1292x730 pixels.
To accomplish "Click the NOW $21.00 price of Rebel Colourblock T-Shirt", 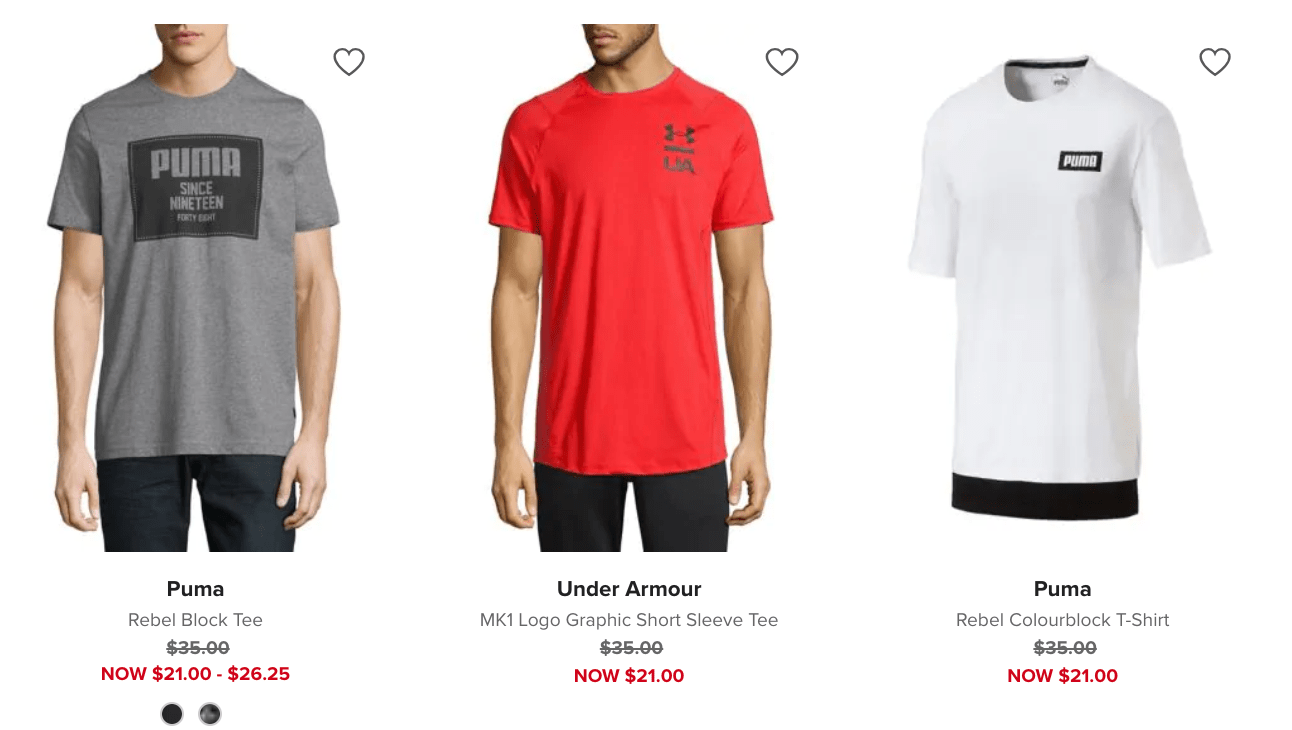I will click(x=1062, y=676).
